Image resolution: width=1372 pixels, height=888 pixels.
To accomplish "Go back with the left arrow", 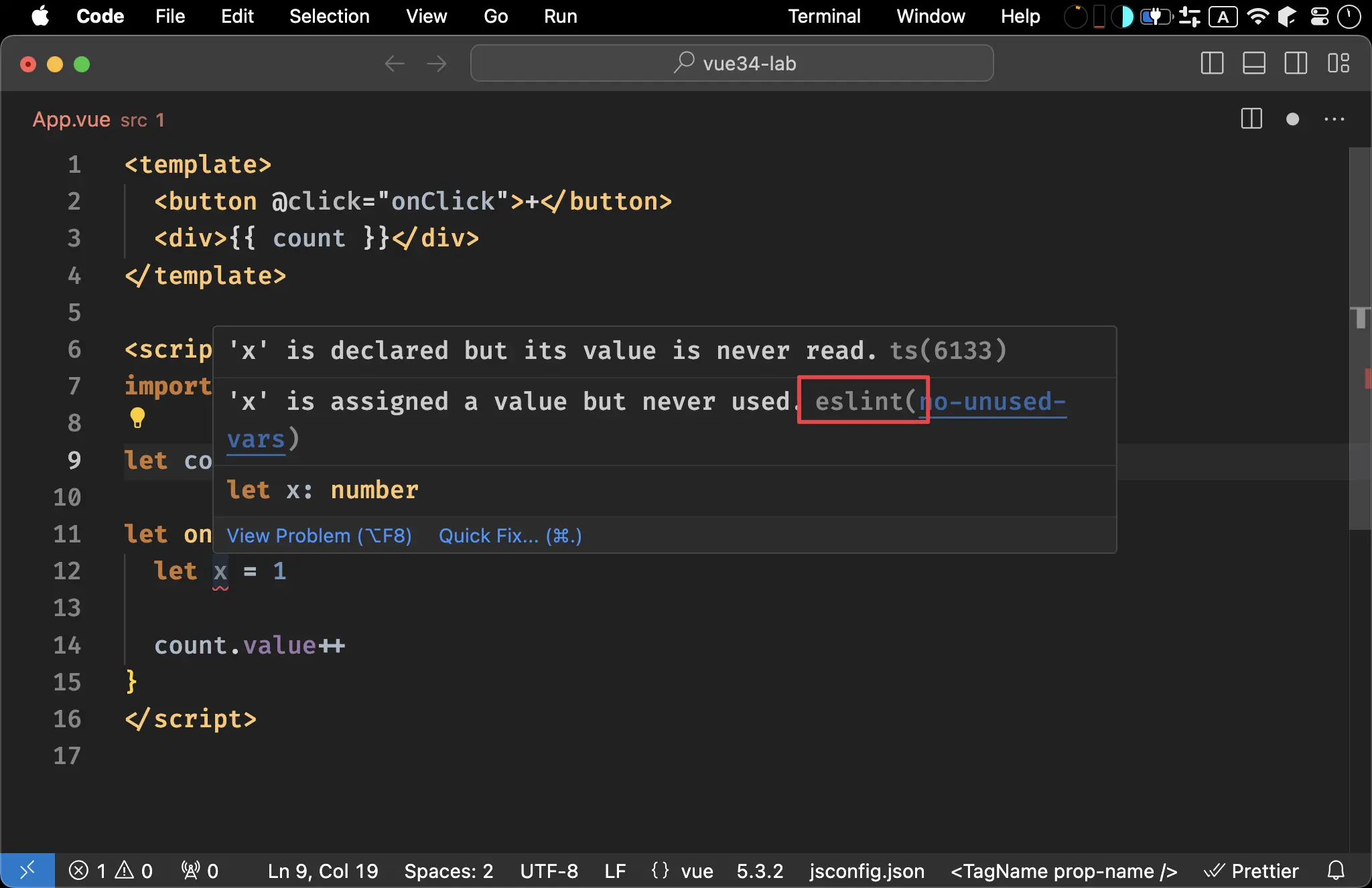I will (395, 64).
